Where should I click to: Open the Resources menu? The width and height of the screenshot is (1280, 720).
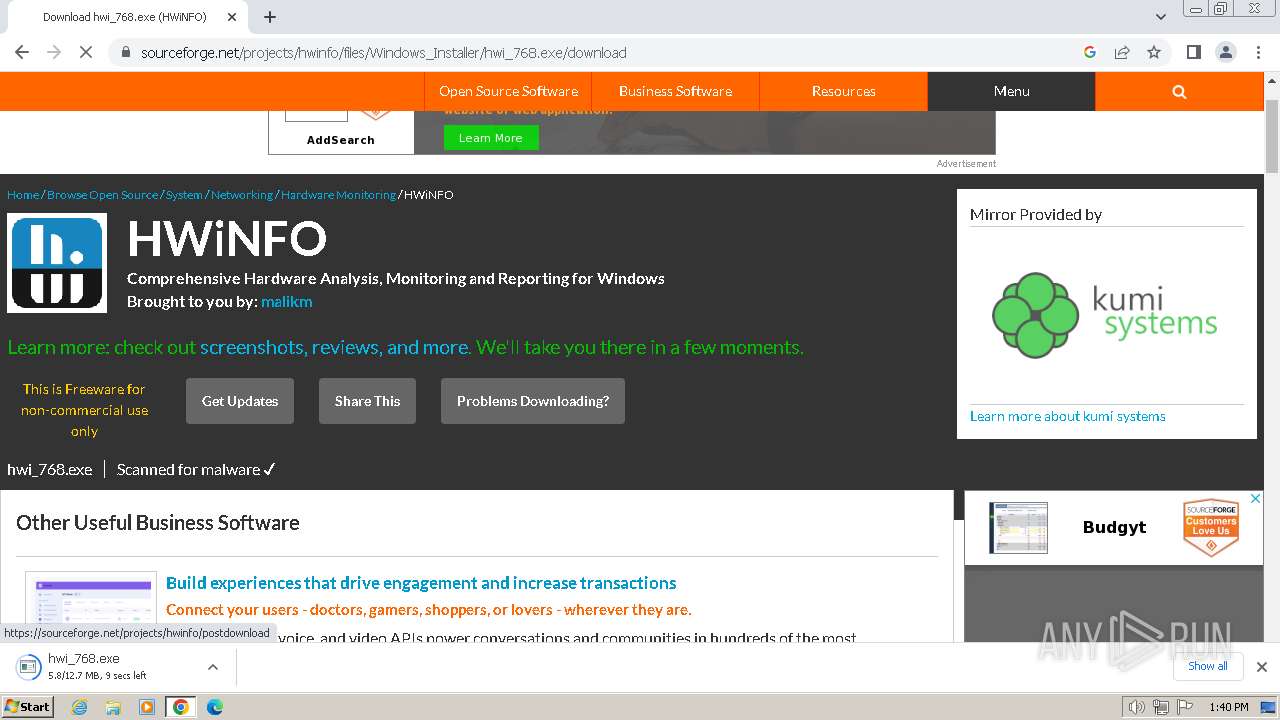843,91
